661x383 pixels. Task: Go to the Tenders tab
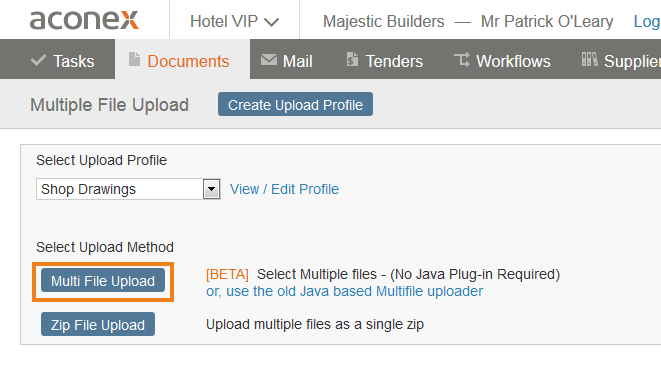coord(384,61)
